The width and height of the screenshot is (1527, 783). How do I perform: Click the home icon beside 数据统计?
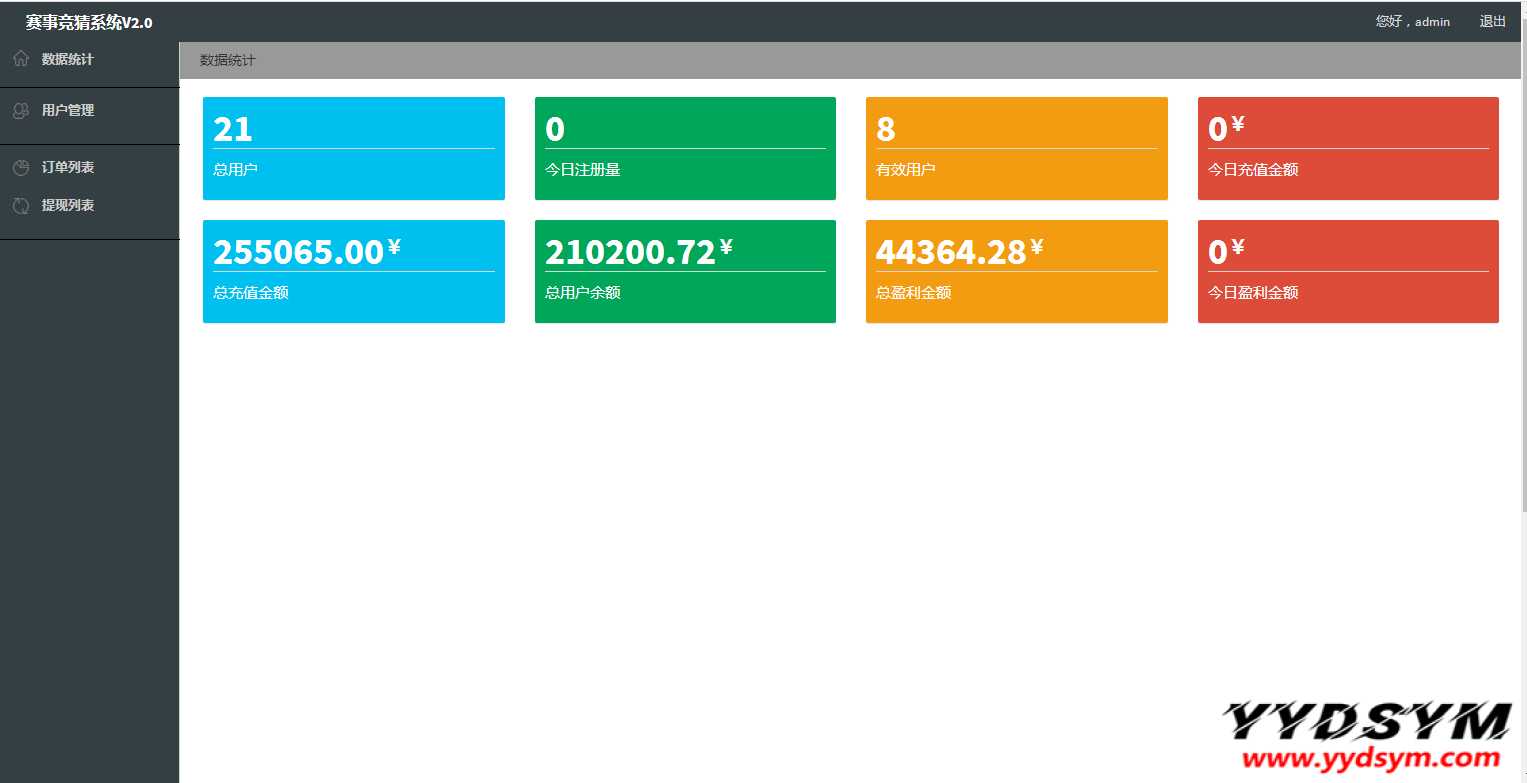20,59
